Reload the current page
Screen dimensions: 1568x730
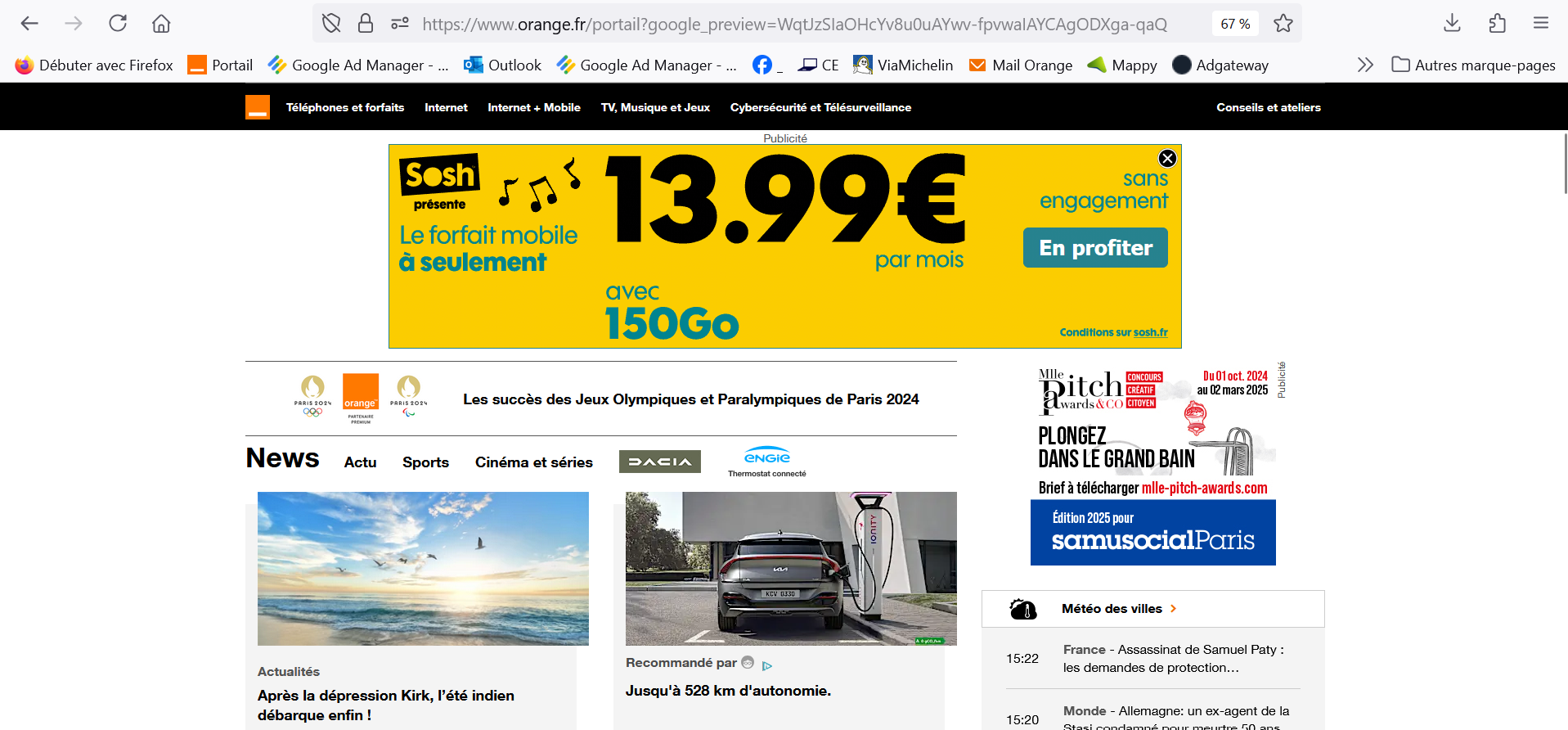click(x=118, y=23)
